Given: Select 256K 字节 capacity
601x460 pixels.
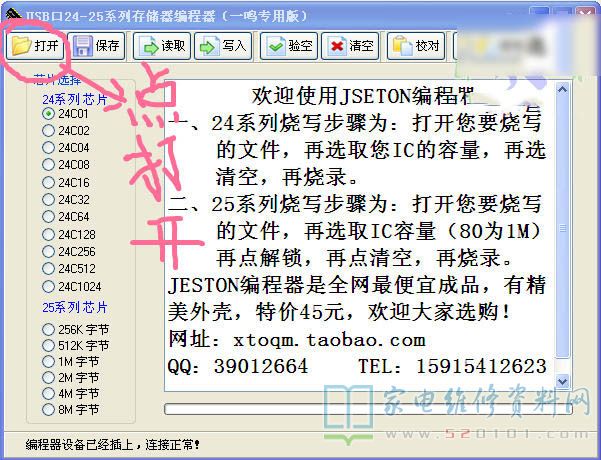Looking at the screenshot, I should [x=48, y=329].
